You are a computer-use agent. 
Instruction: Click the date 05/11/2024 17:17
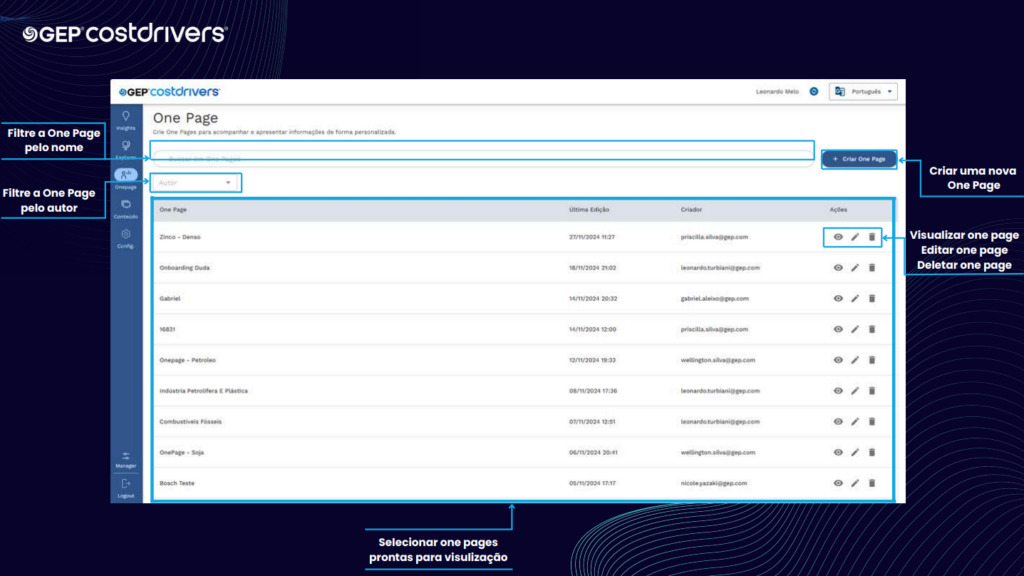592,483
